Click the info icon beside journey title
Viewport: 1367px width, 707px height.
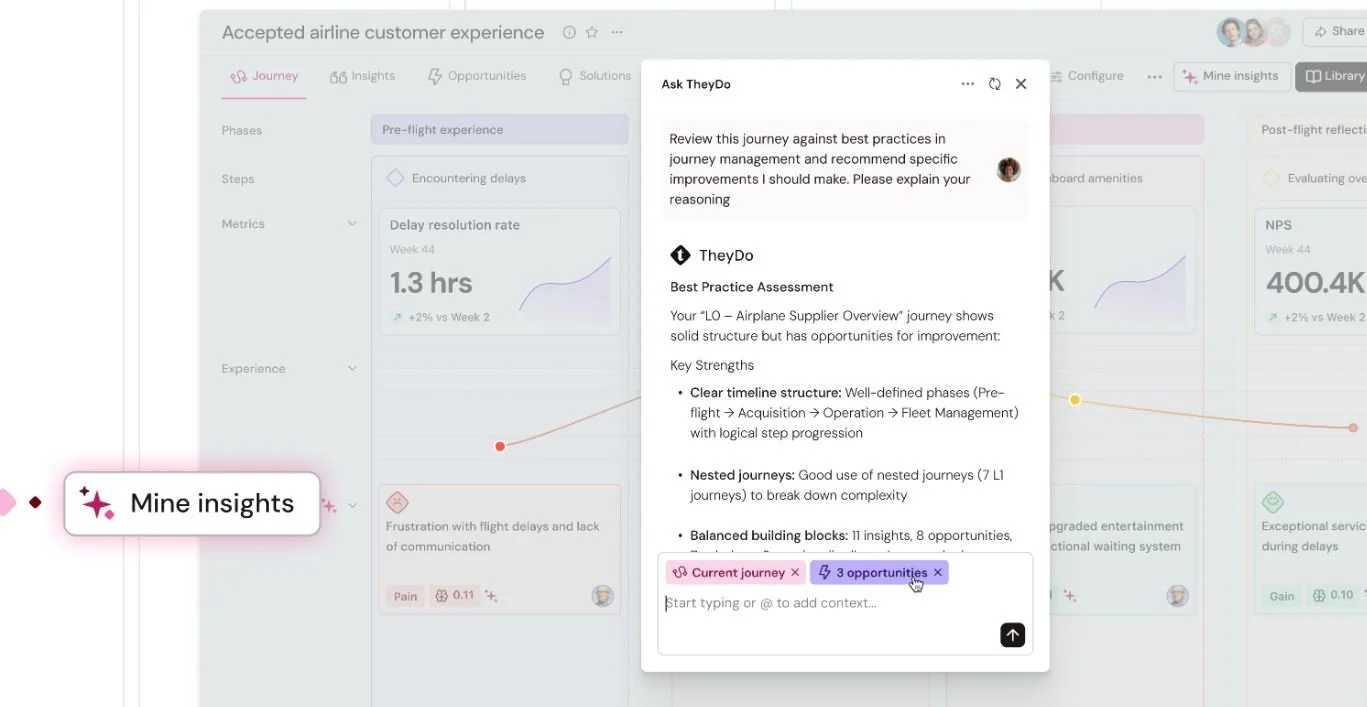coord(569,32)
